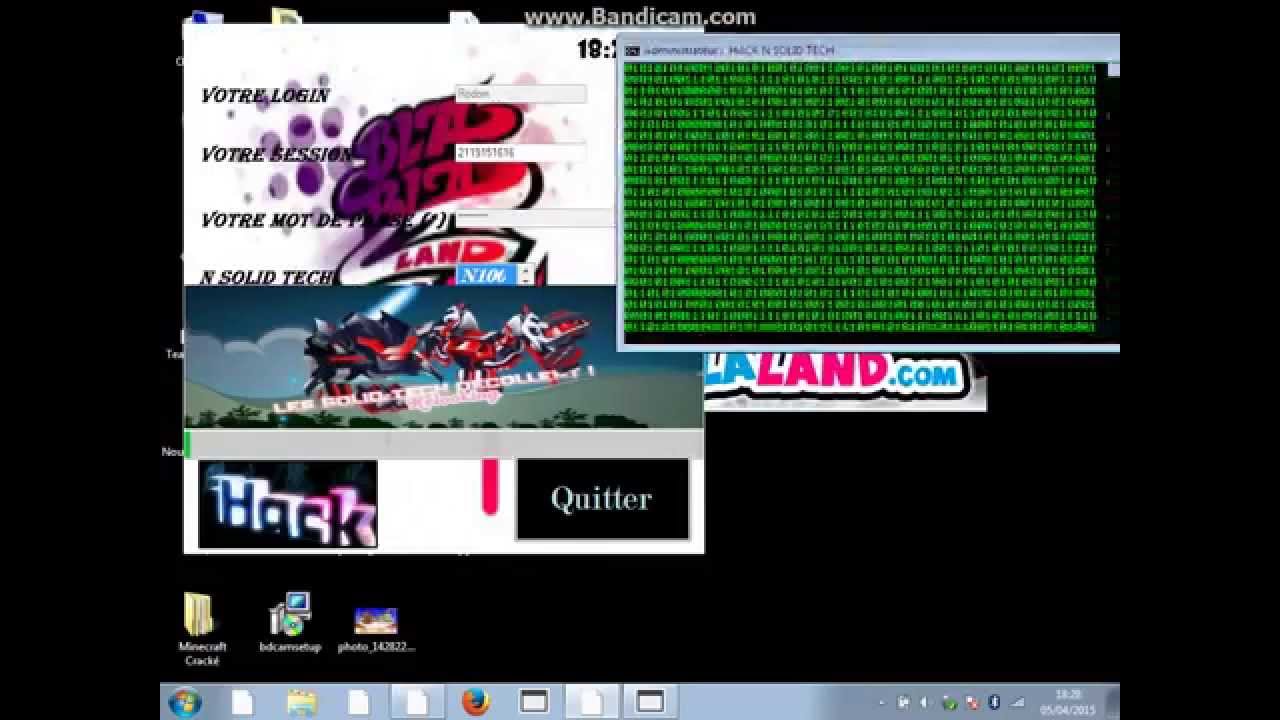Open the Windows Start menu orb
Viewport: 1280px width, 720px height.
tap(185, 703)
